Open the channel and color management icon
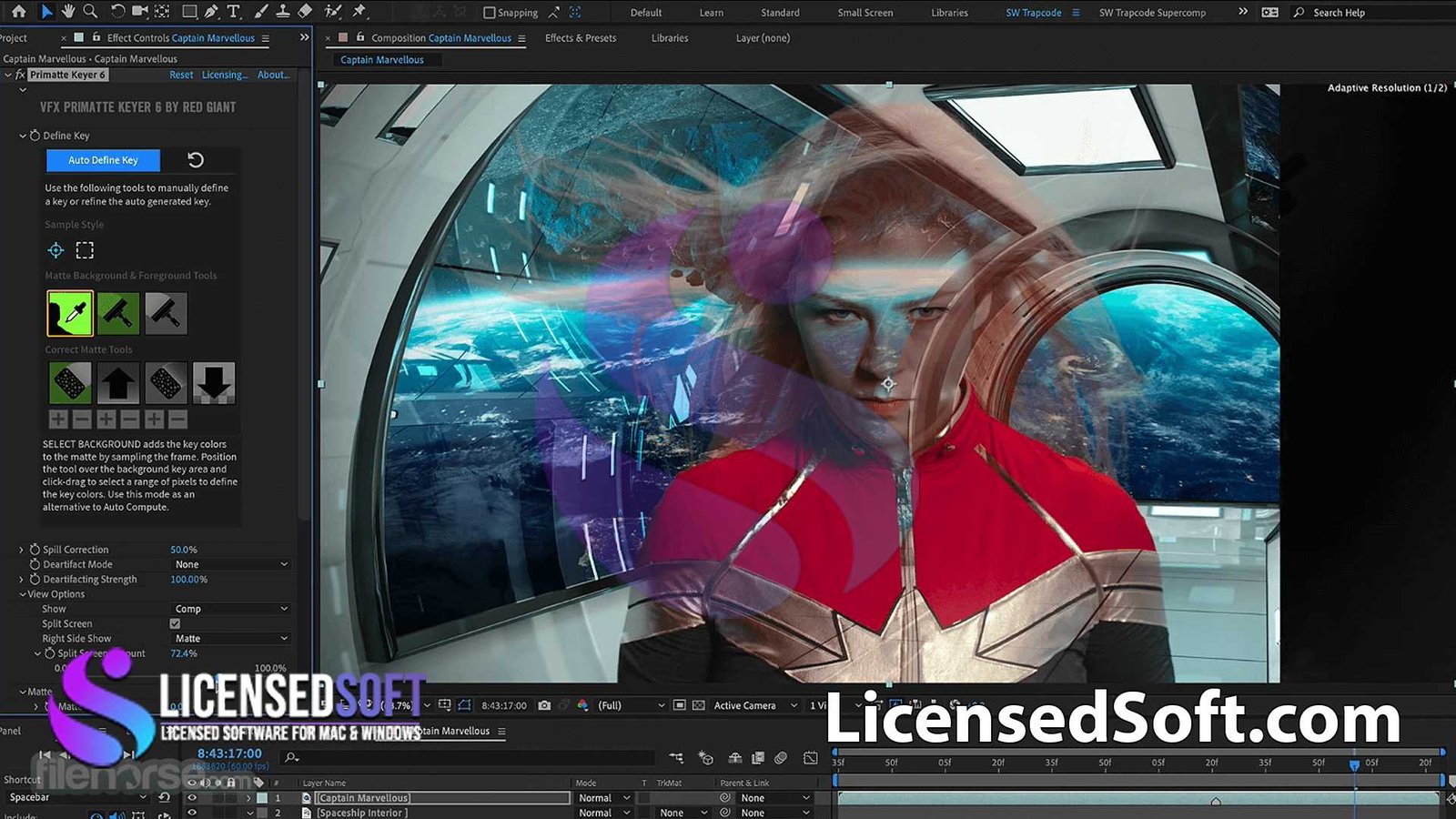Screen dimensions: 1456x819 [582, 705]
